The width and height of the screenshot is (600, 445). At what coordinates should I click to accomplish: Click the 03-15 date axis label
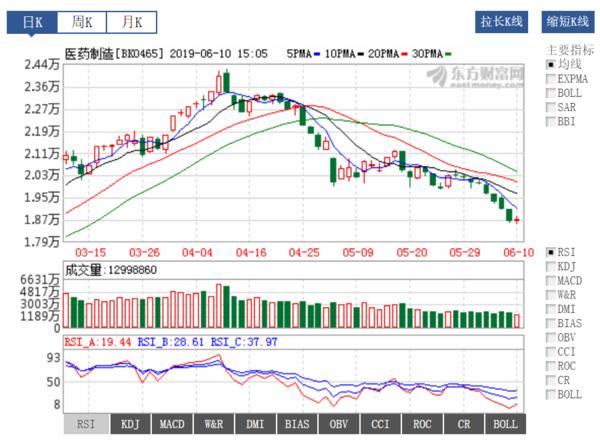[x=90, y=253]
